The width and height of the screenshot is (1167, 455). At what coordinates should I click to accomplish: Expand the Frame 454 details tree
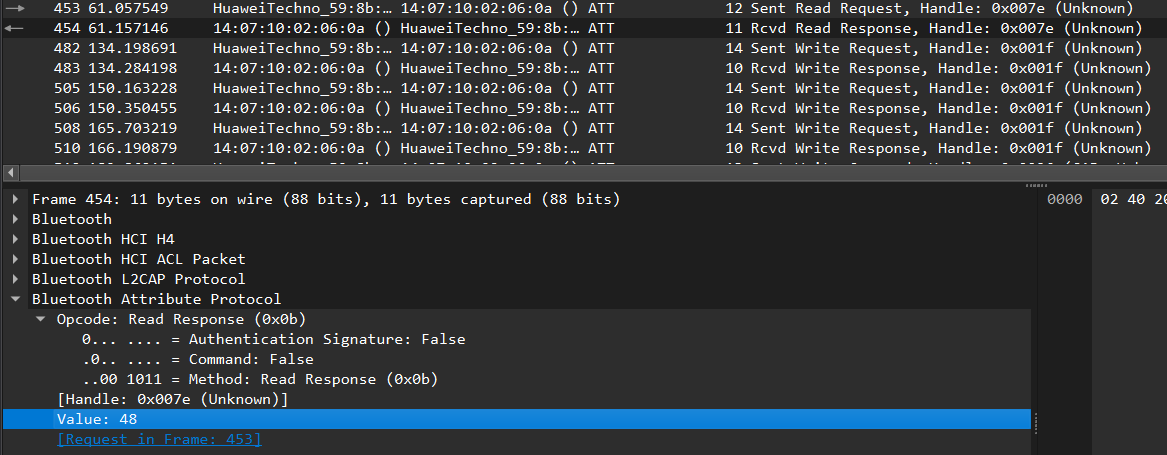pos(15,199)
